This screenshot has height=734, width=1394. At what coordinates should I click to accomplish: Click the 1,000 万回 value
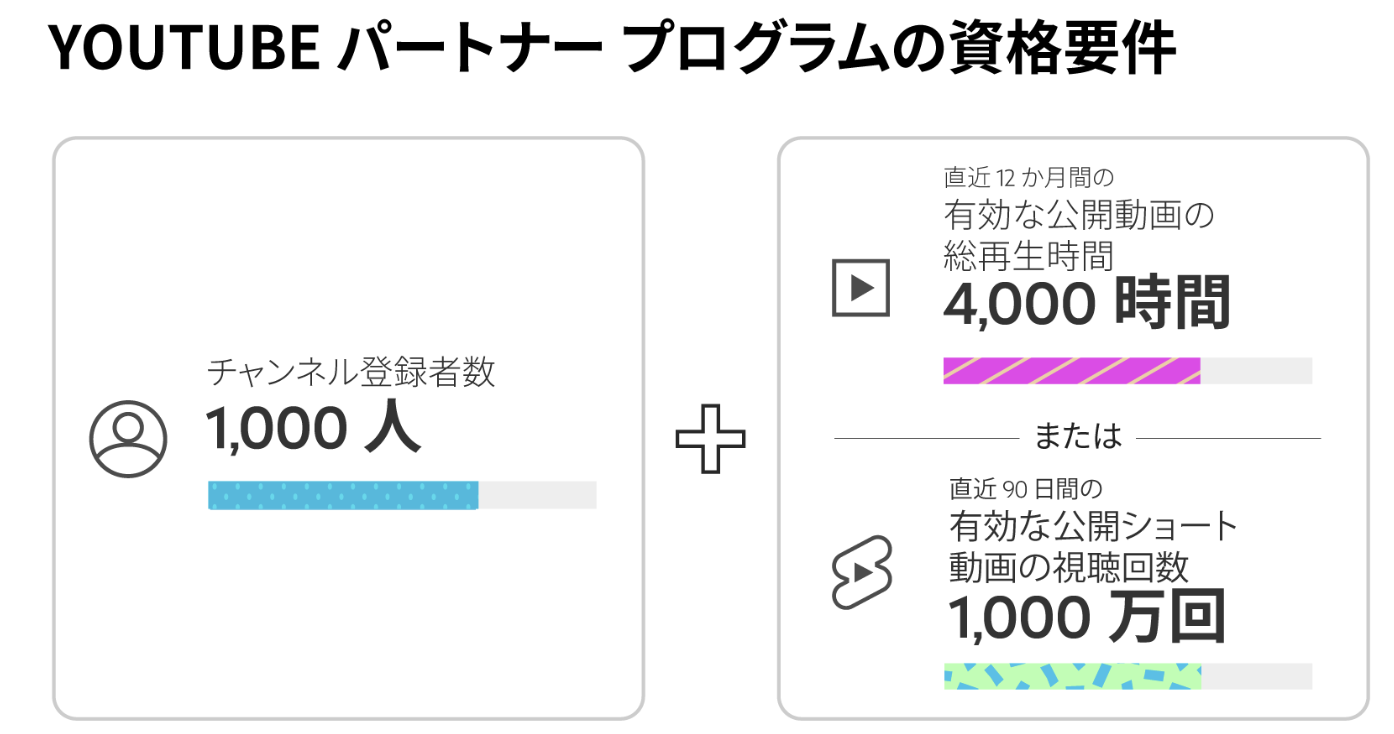[x=1086, y=617]
